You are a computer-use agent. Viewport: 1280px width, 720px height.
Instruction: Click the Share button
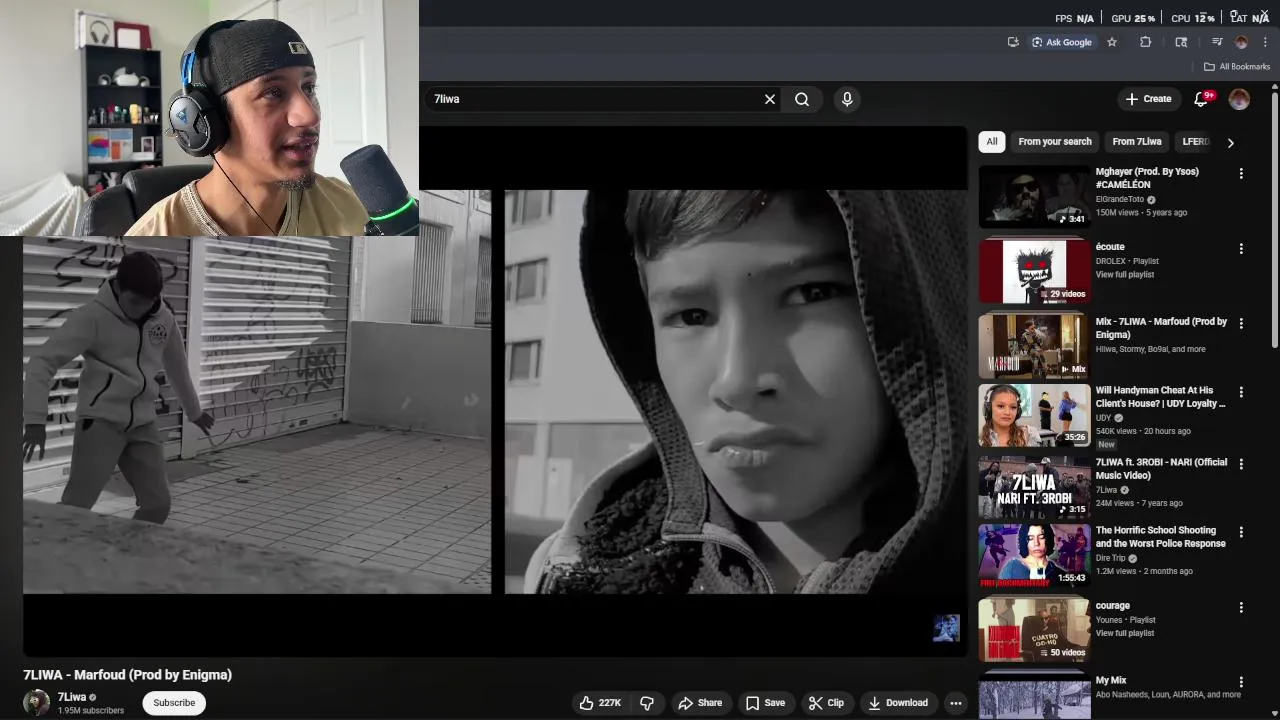(x=700, y=703)
